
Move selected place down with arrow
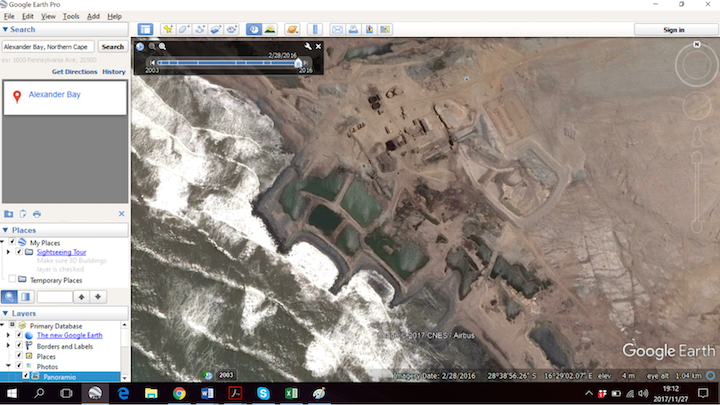point(98,297)
